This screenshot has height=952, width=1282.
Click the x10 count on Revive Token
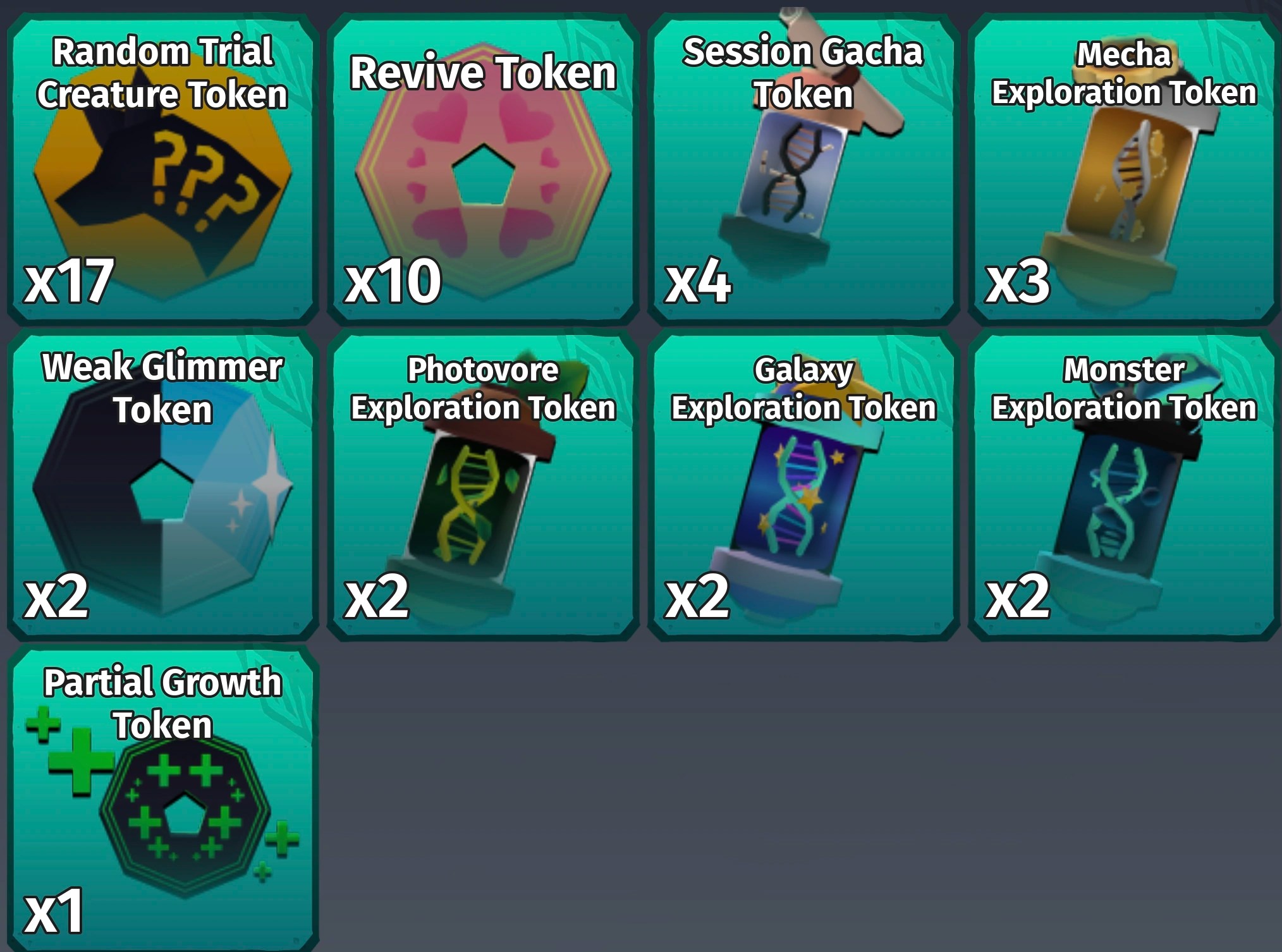[x=393, y=281]
